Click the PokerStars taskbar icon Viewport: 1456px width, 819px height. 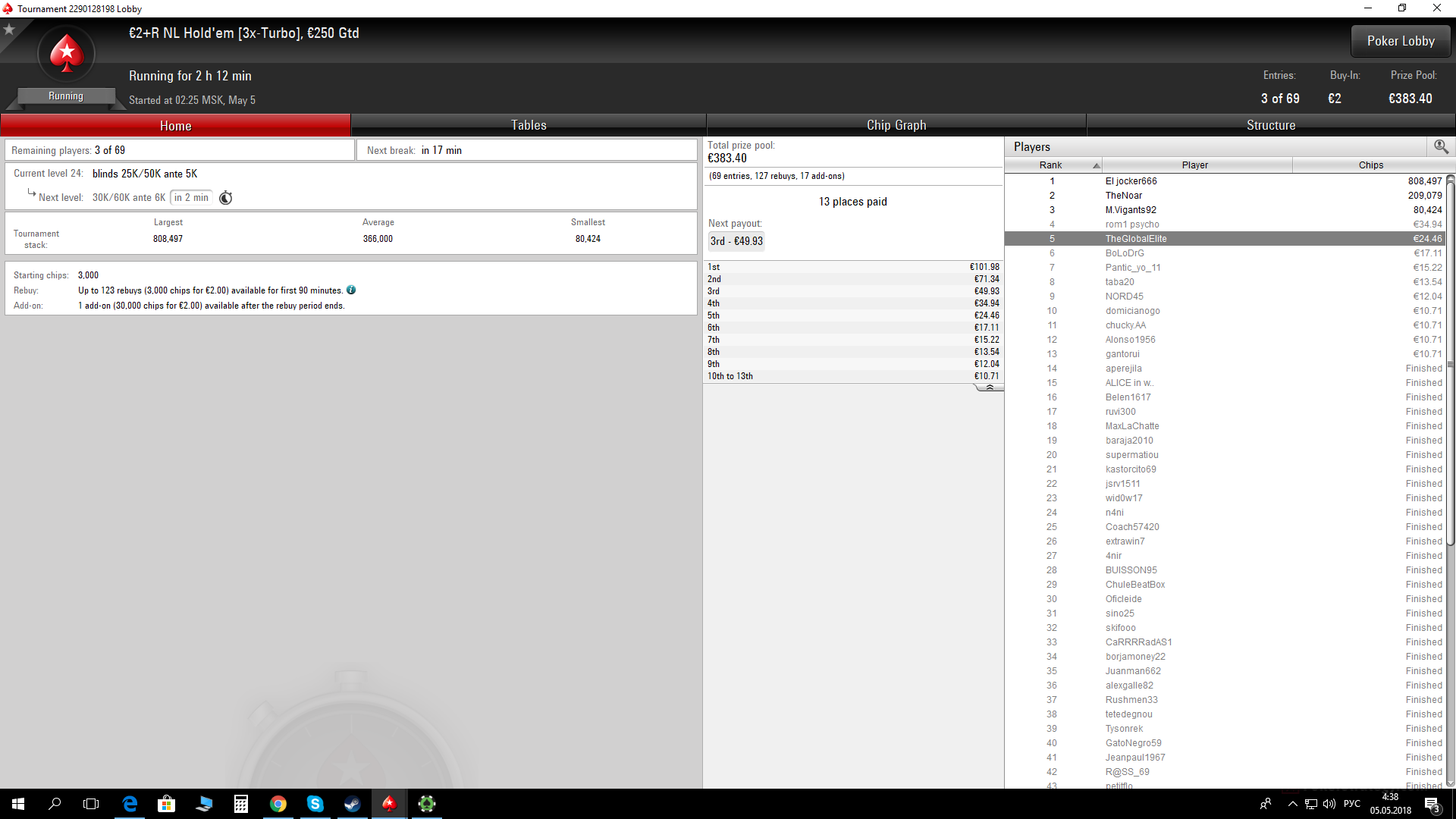(x=389, y=804)
